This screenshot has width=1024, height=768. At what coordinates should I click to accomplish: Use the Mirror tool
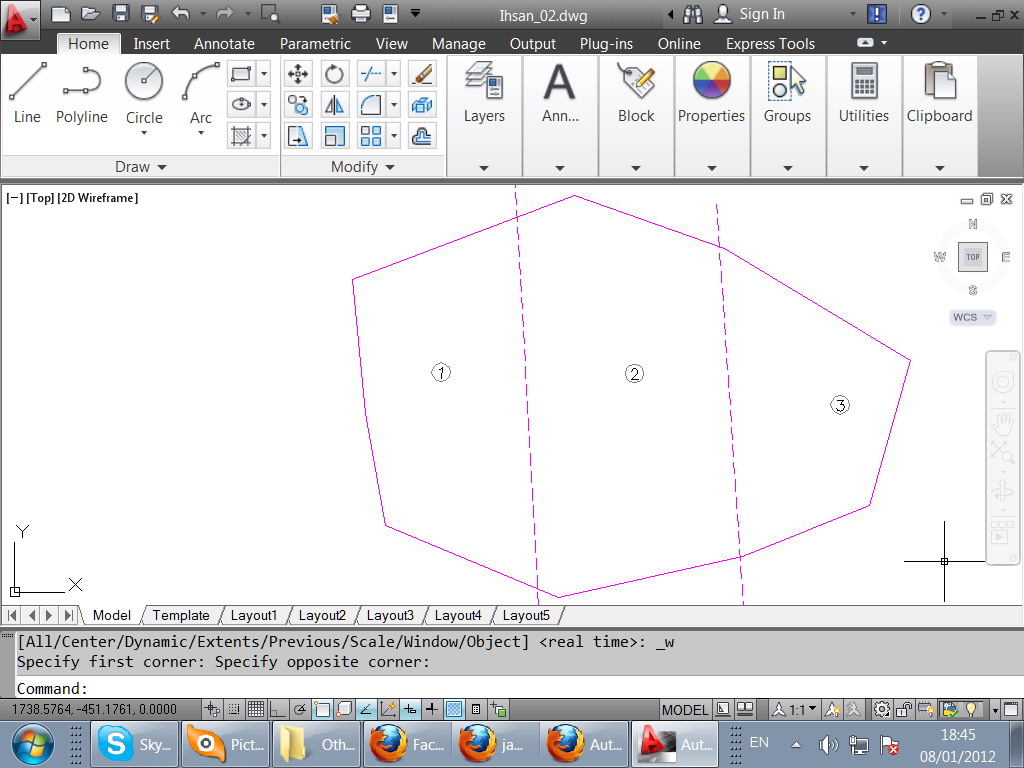334,105
